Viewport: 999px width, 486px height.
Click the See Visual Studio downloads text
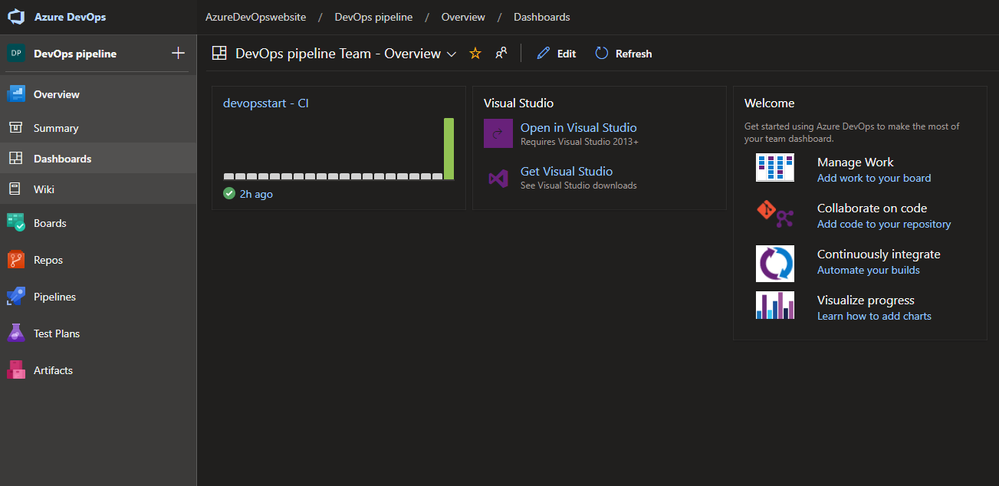[x=579, y=185]
